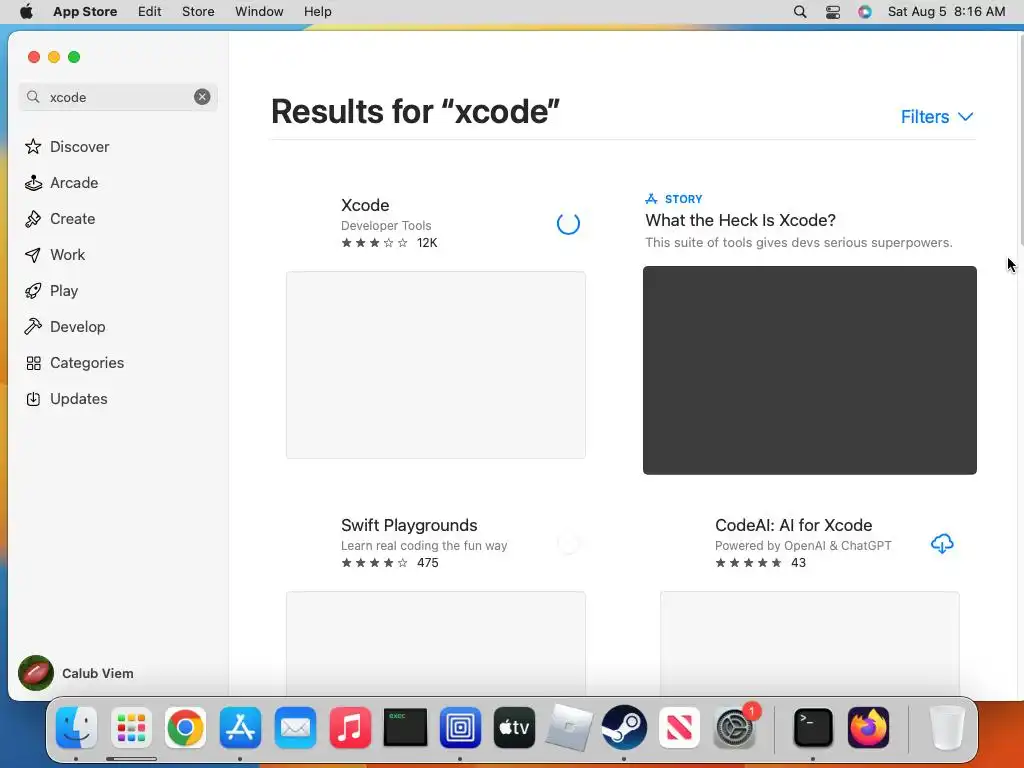
Task: Open Launchpad from the Dock
Action: 131,728
